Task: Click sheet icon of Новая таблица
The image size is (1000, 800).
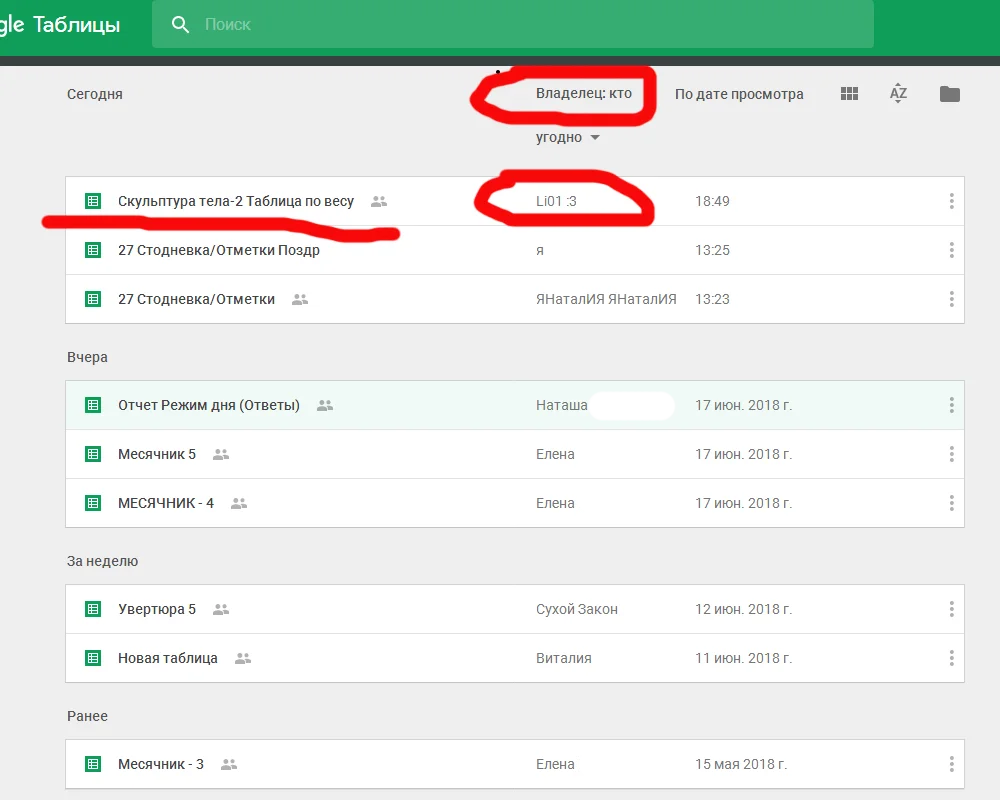Action: 93,658
